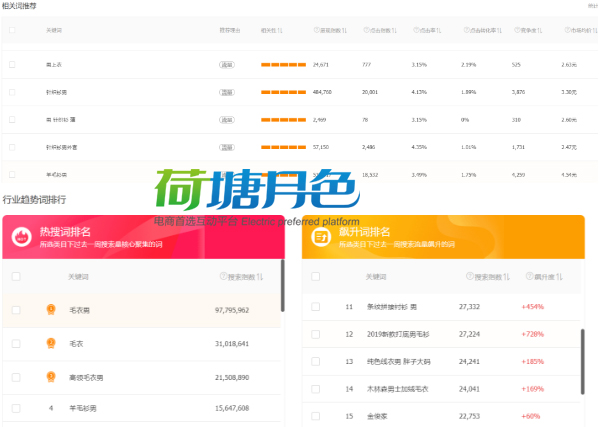The image size is (602, 427).
Task: Click the sort arrows next to 点击转化率
Action: tap(499, 30)
